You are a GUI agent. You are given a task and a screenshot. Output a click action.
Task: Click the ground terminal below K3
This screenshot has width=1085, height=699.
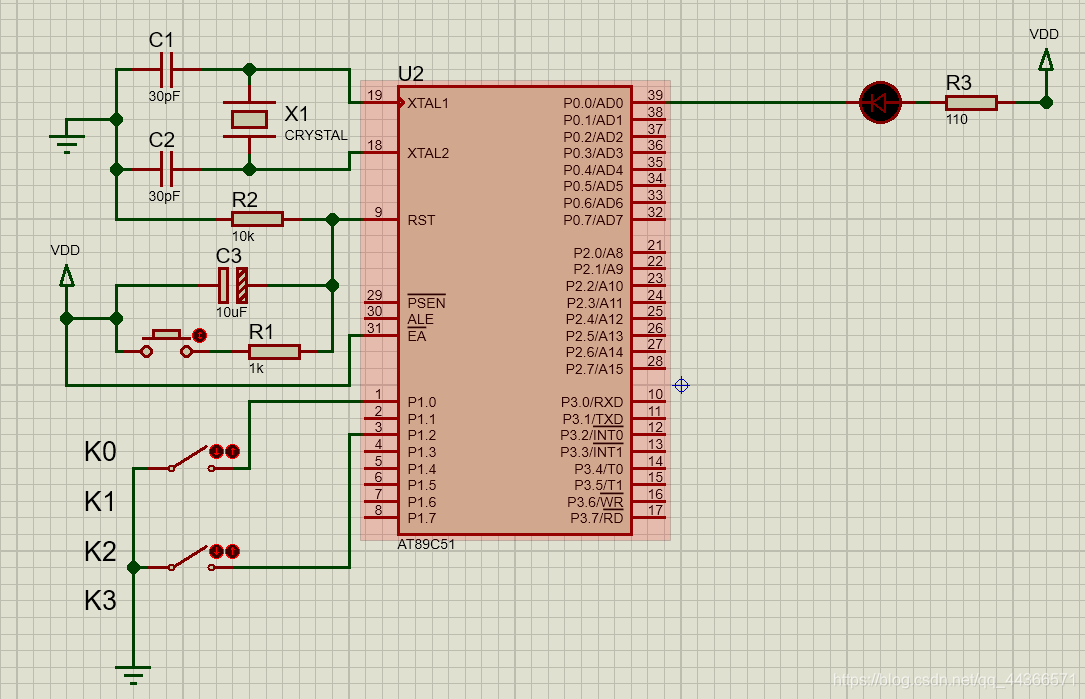pos(133,675)
